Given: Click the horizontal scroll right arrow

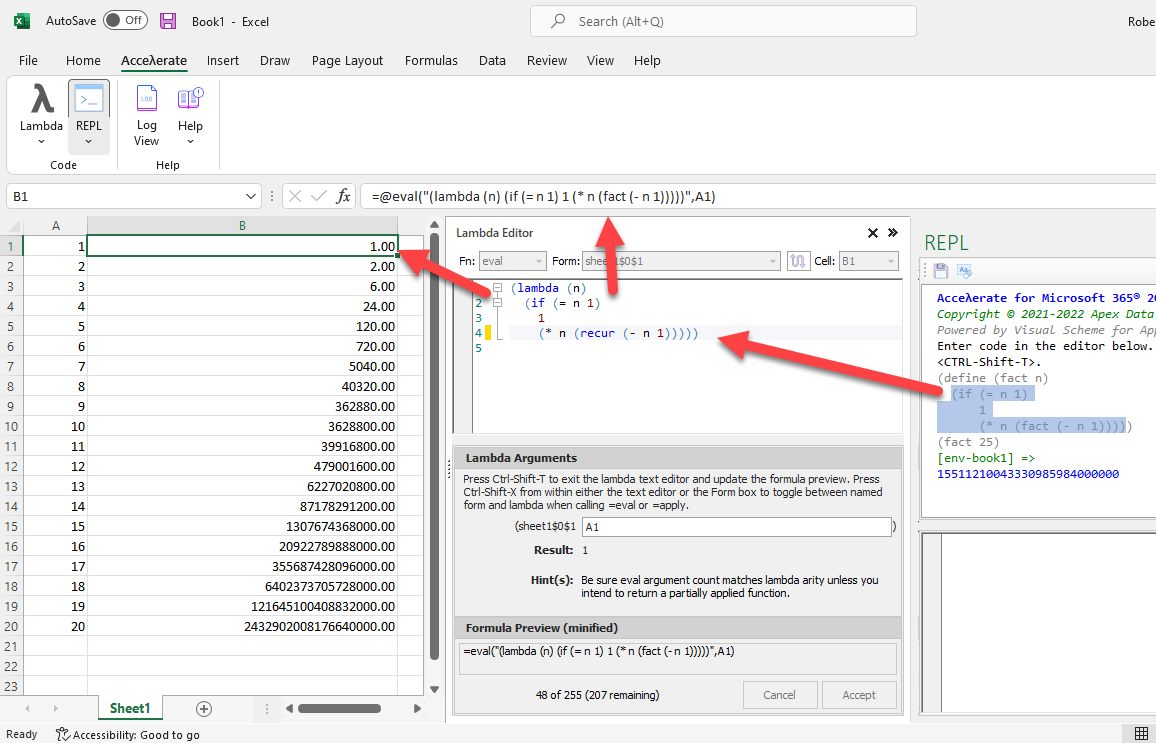Looking at the screenshot, I should 417,708.
